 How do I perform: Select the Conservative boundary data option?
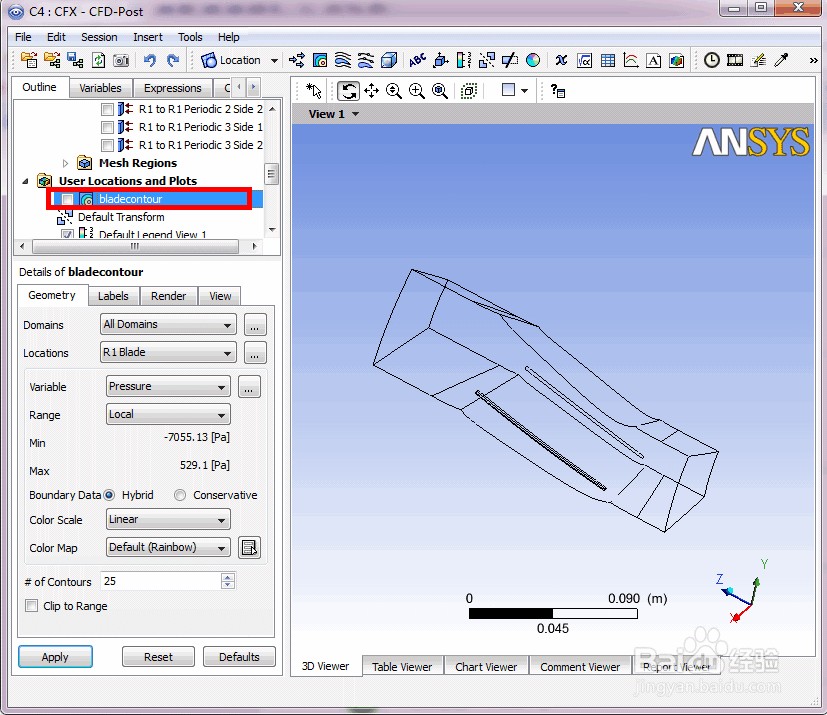click(x=180, y=495)
